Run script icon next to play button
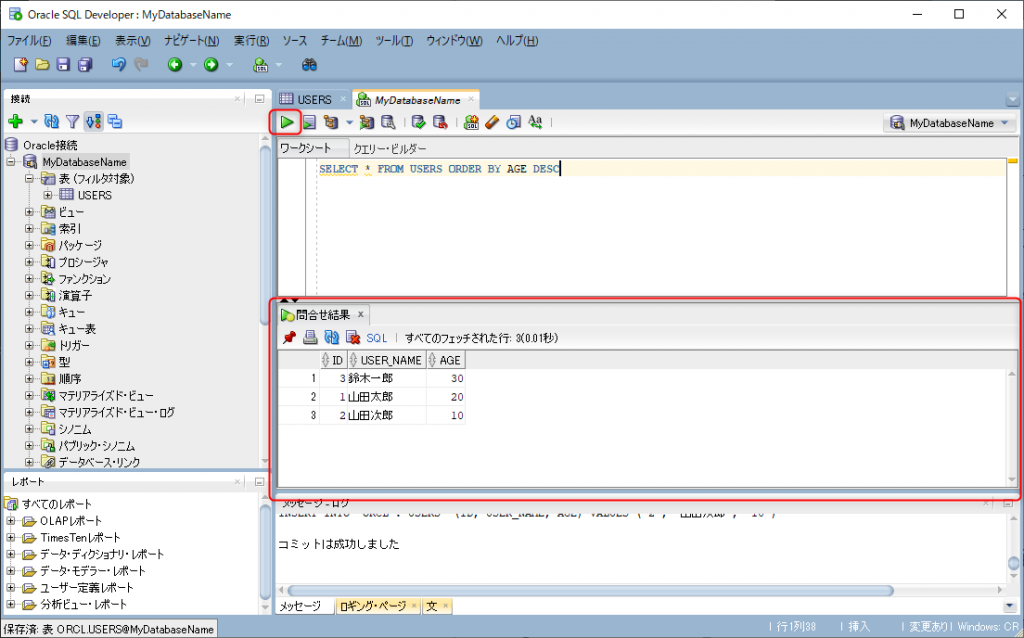 coord(309,122)
